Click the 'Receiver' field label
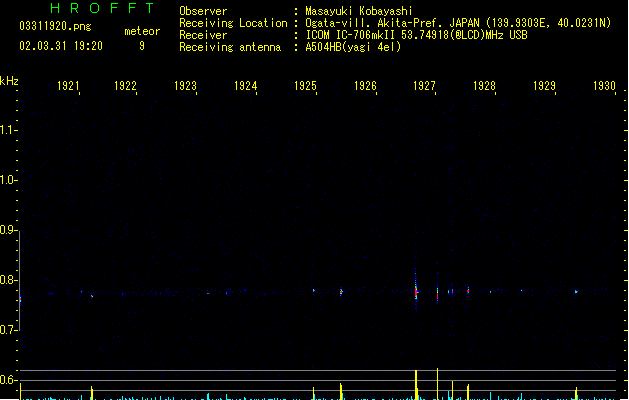This screenshot has width=629, height=400. (x=203, y=35)
